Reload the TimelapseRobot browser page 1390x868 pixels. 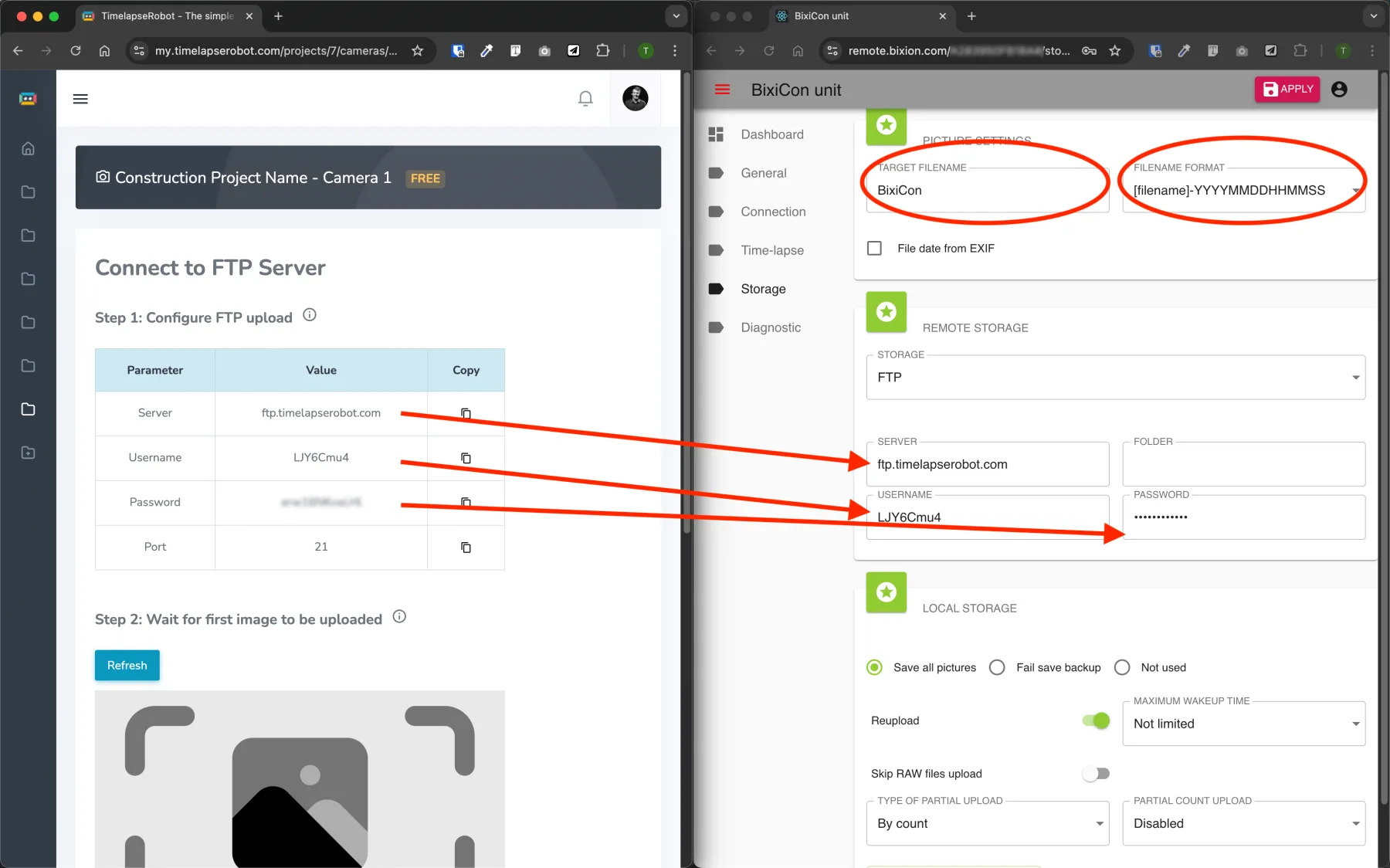tap(76, 51)
